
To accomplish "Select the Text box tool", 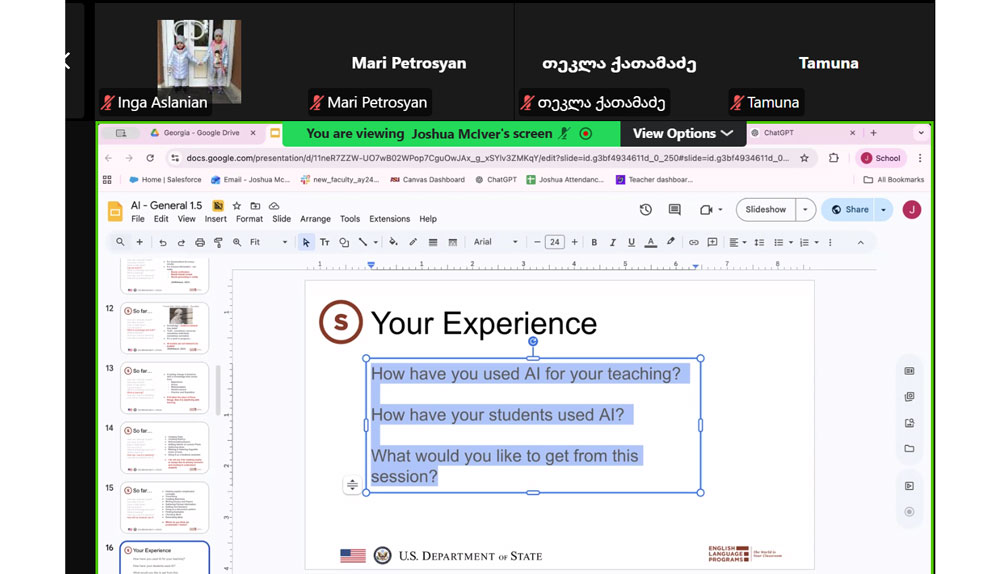I will [325, 242].
